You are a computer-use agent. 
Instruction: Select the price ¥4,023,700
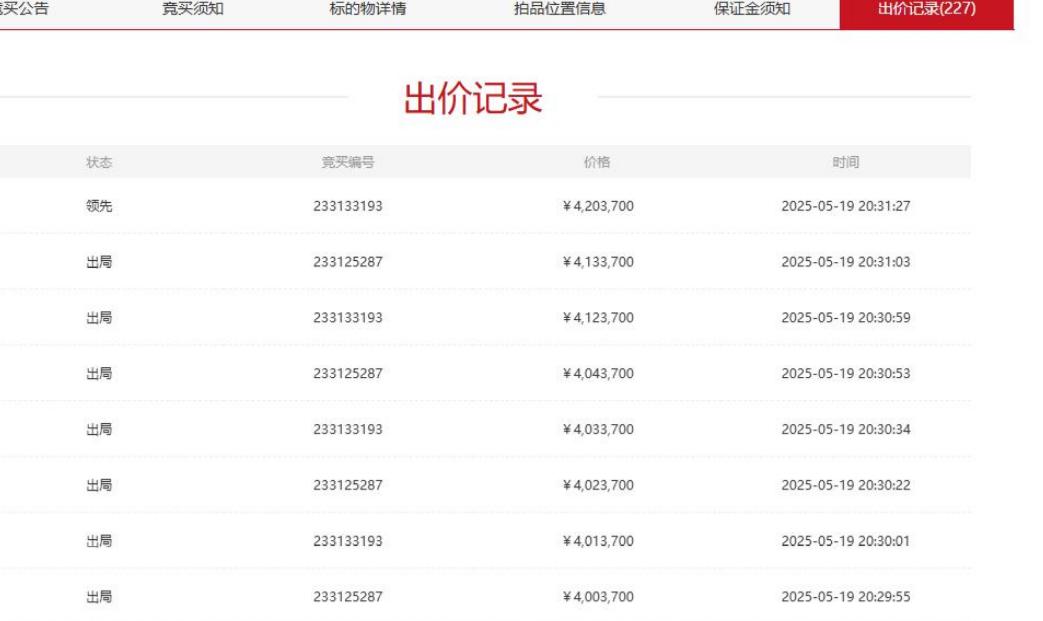coord(597,485)
